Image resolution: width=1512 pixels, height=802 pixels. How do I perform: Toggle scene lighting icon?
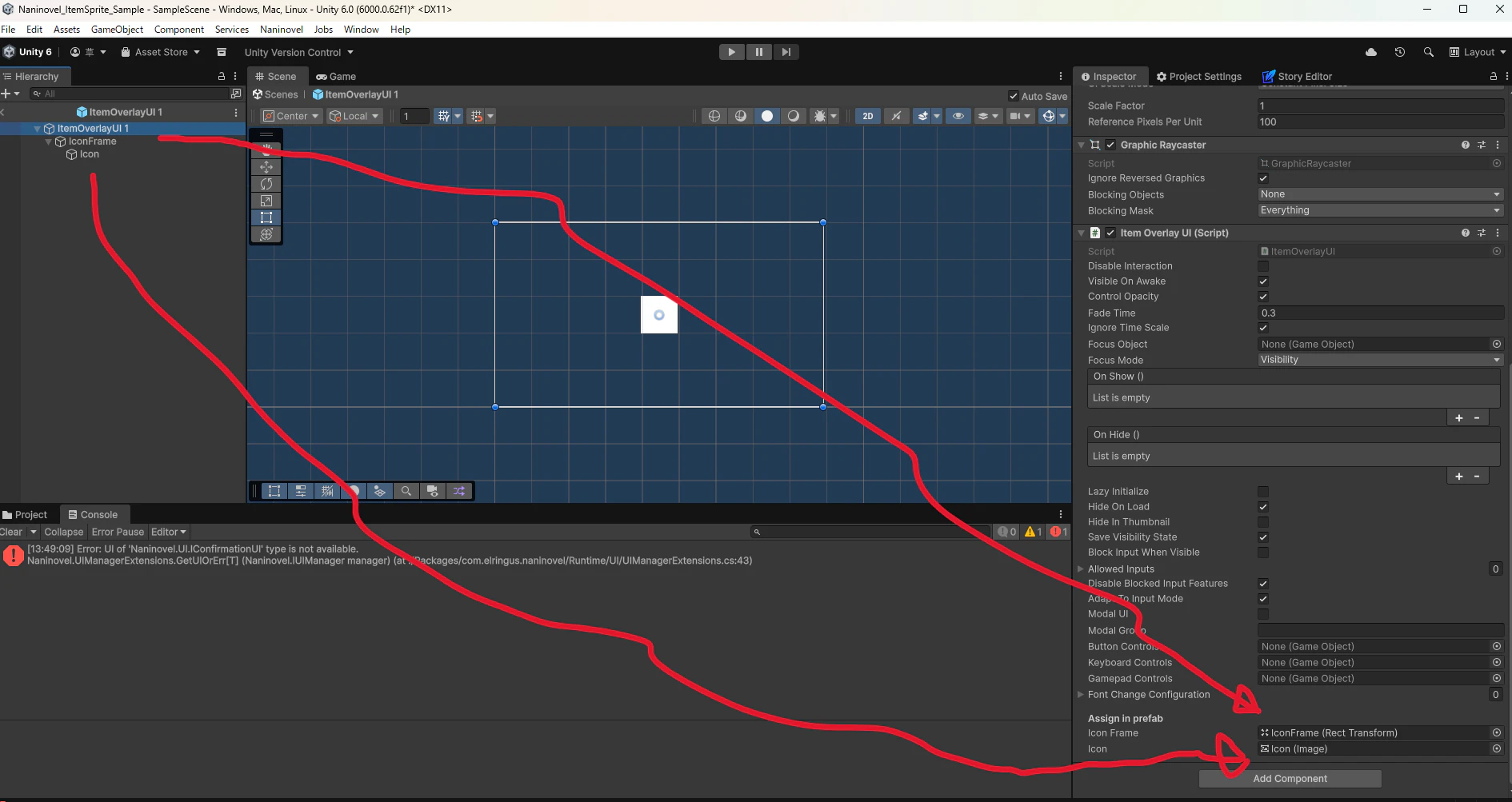tap(896, 116)
